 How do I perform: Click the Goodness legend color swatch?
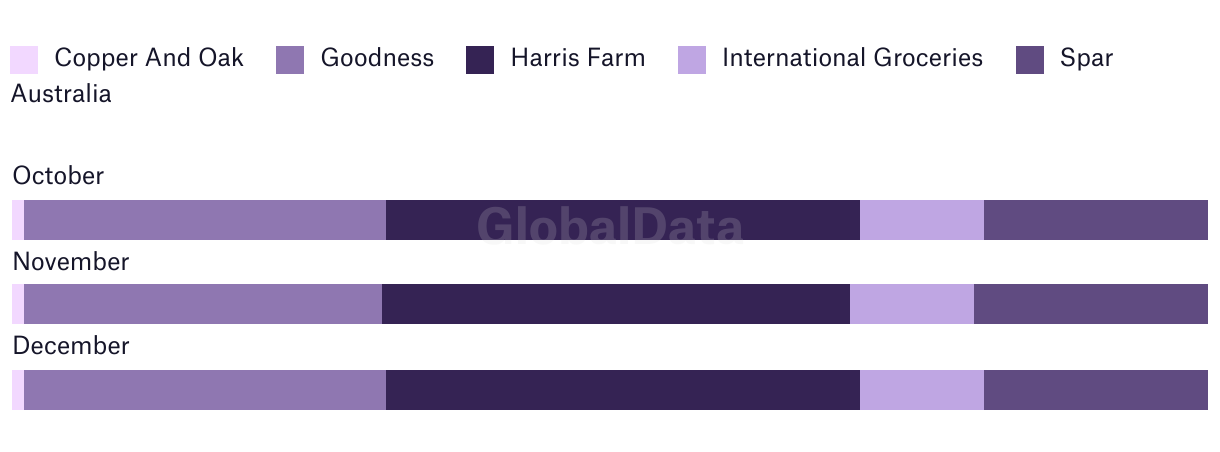290,60
